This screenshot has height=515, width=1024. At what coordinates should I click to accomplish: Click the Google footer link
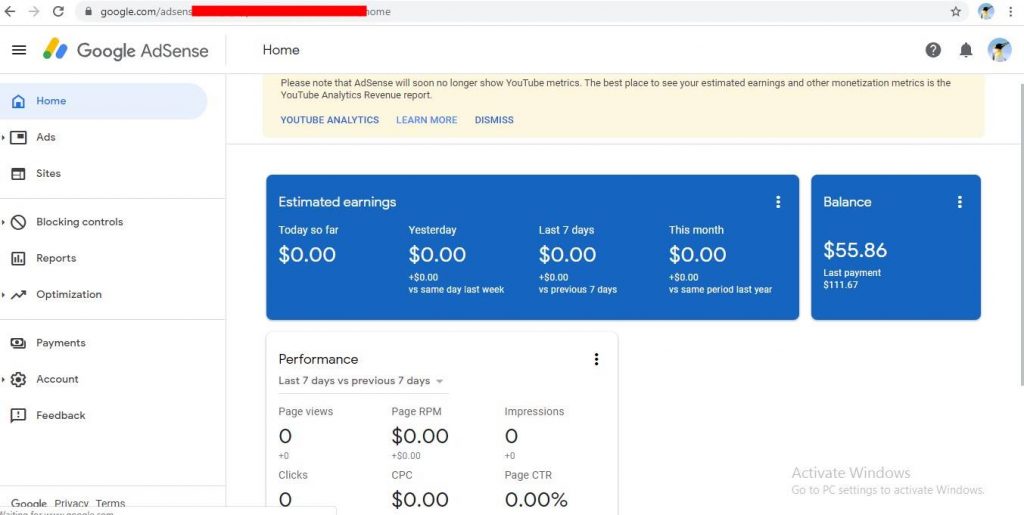point(29,503)
